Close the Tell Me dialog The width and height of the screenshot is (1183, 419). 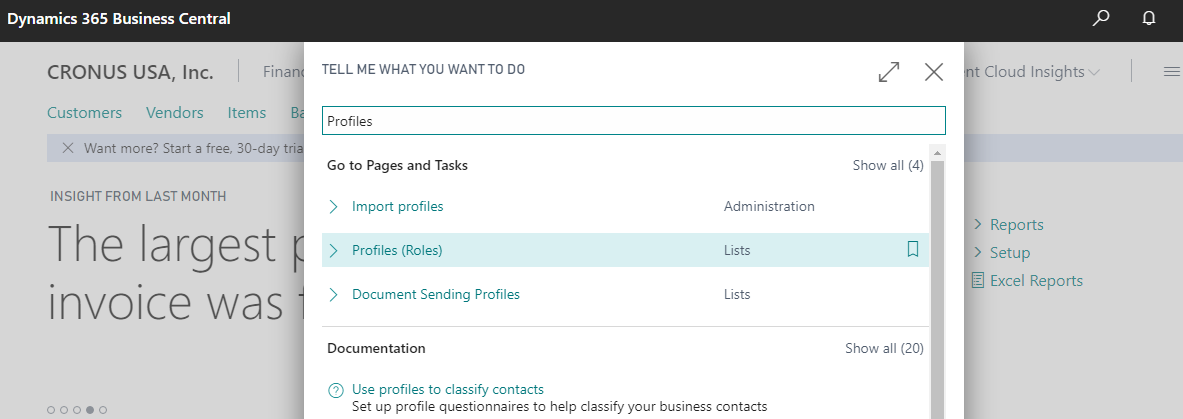[x=934, y=72]
